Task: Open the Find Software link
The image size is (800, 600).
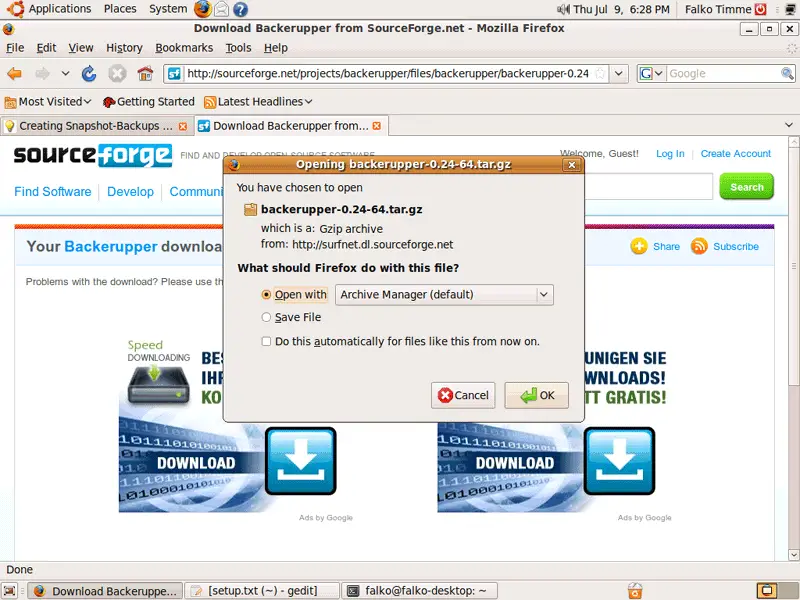Action: [53, 192]
